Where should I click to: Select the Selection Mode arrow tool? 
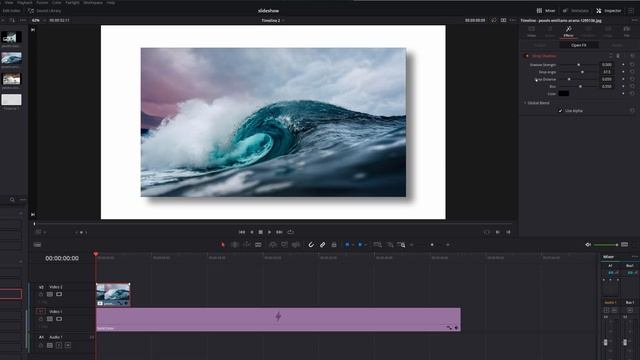[223, 244]
